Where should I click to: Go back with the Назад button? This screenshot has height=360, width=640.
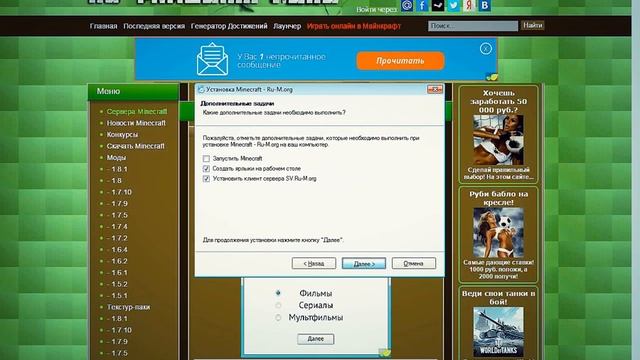pos(314,263)
